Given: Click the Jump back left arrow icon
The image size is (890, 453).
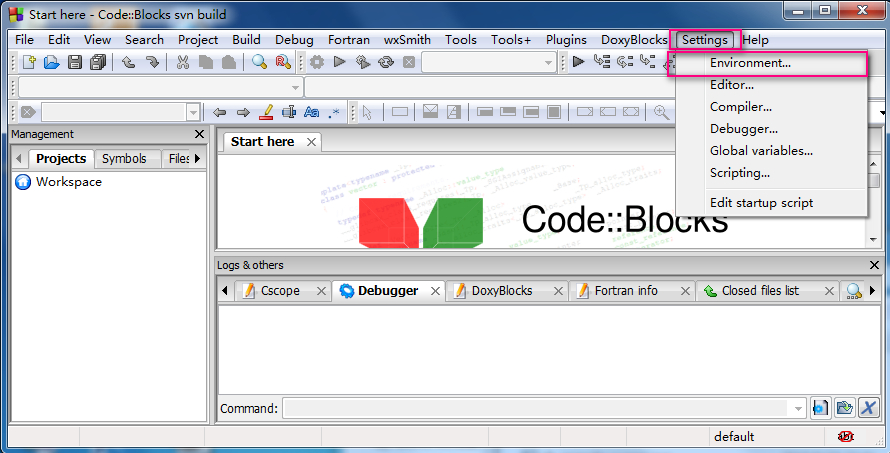Looking at the screenshot, I should (219, 112).
